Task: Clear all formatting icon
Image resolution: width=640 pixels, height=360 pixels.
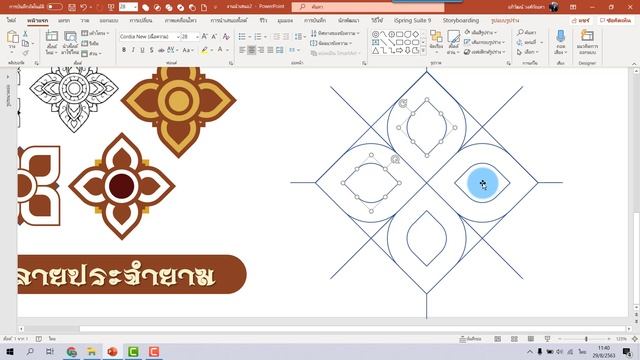Action: point(227,37)
